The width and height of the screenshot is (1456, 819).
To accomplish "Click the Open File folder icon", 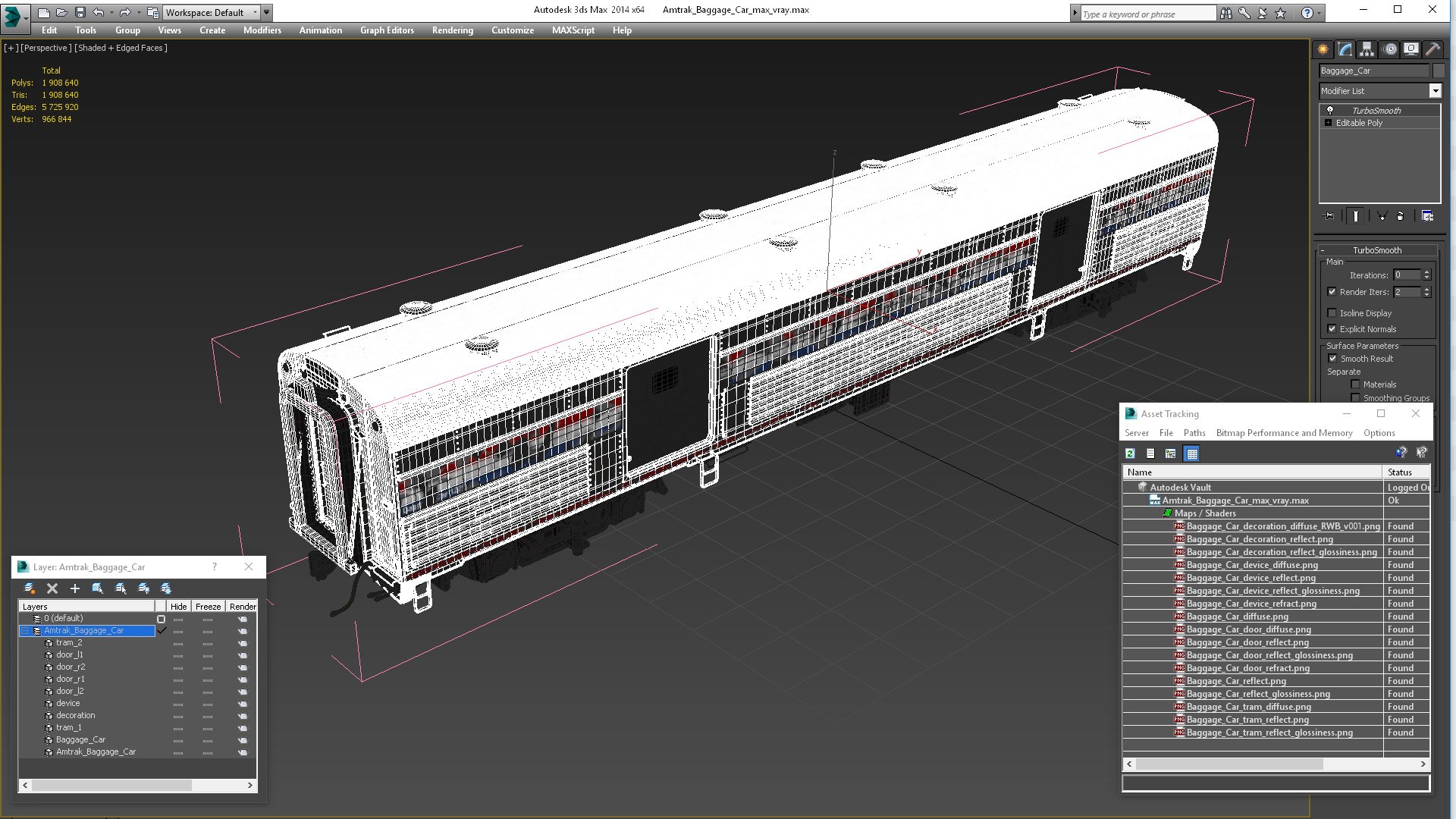I will click(x=62, y=12).
